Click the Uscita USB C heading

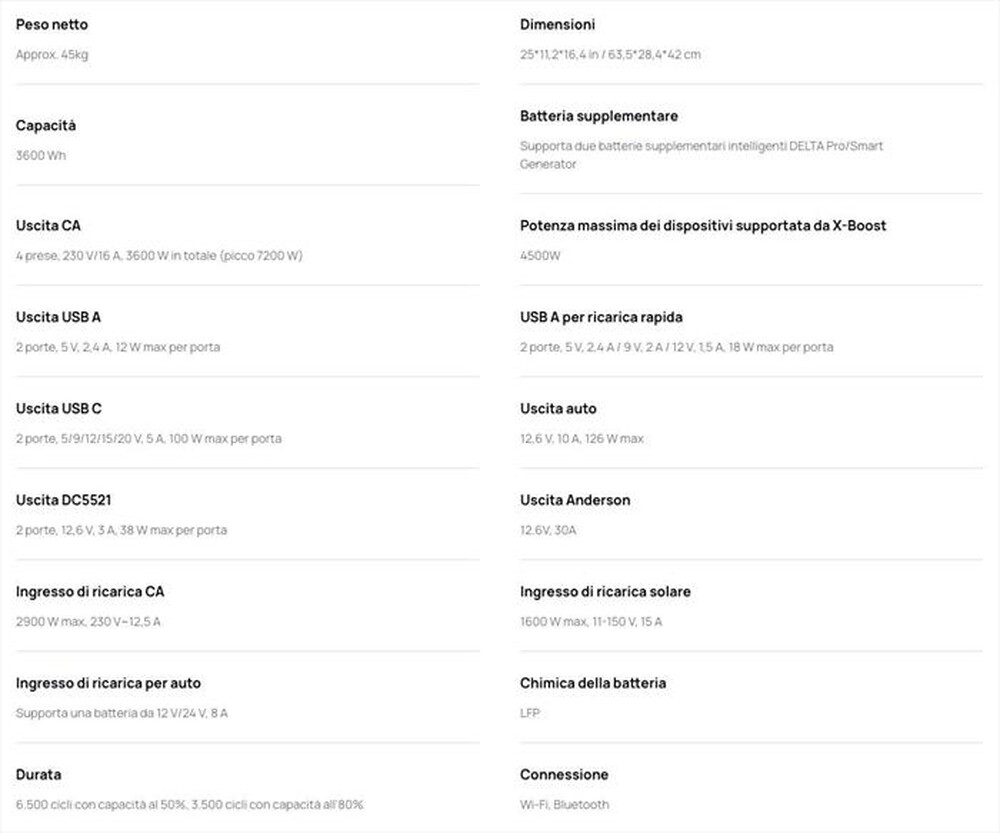click(58, 409)
